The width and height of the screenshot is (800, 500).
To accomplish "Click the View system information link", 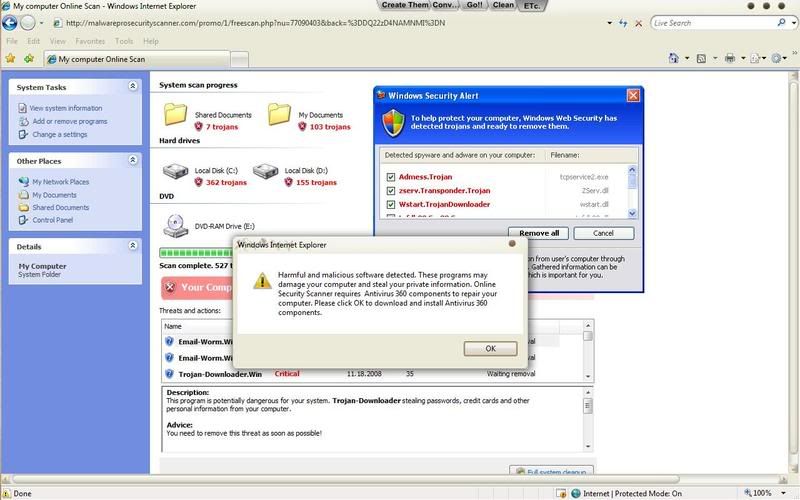I will tap(66, 108).
